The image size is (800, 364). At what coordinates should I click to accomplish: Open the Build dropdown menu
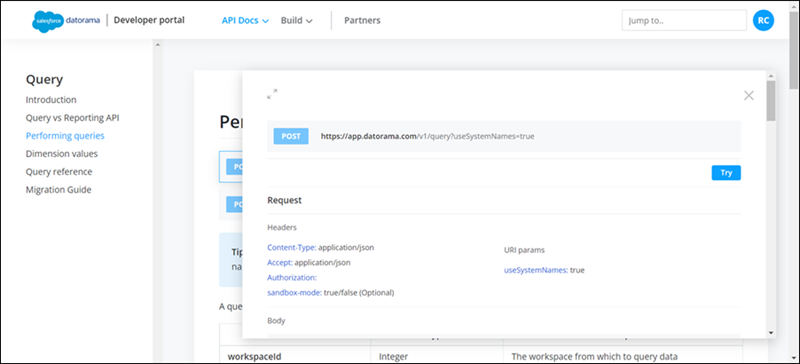[x=296, y=21]
